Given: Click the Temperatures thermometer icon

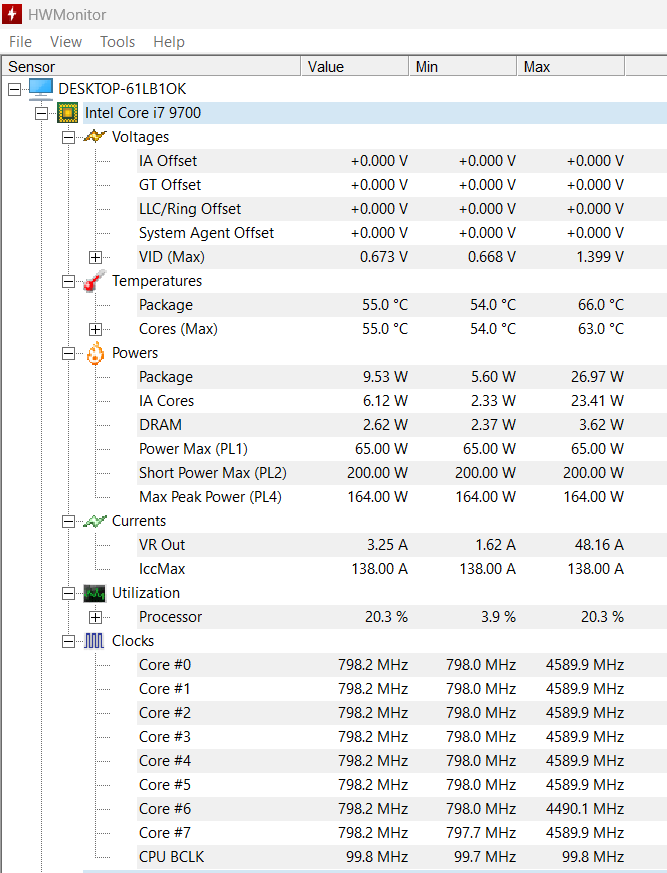Looking at the screenshot, I should click(95, 281).
